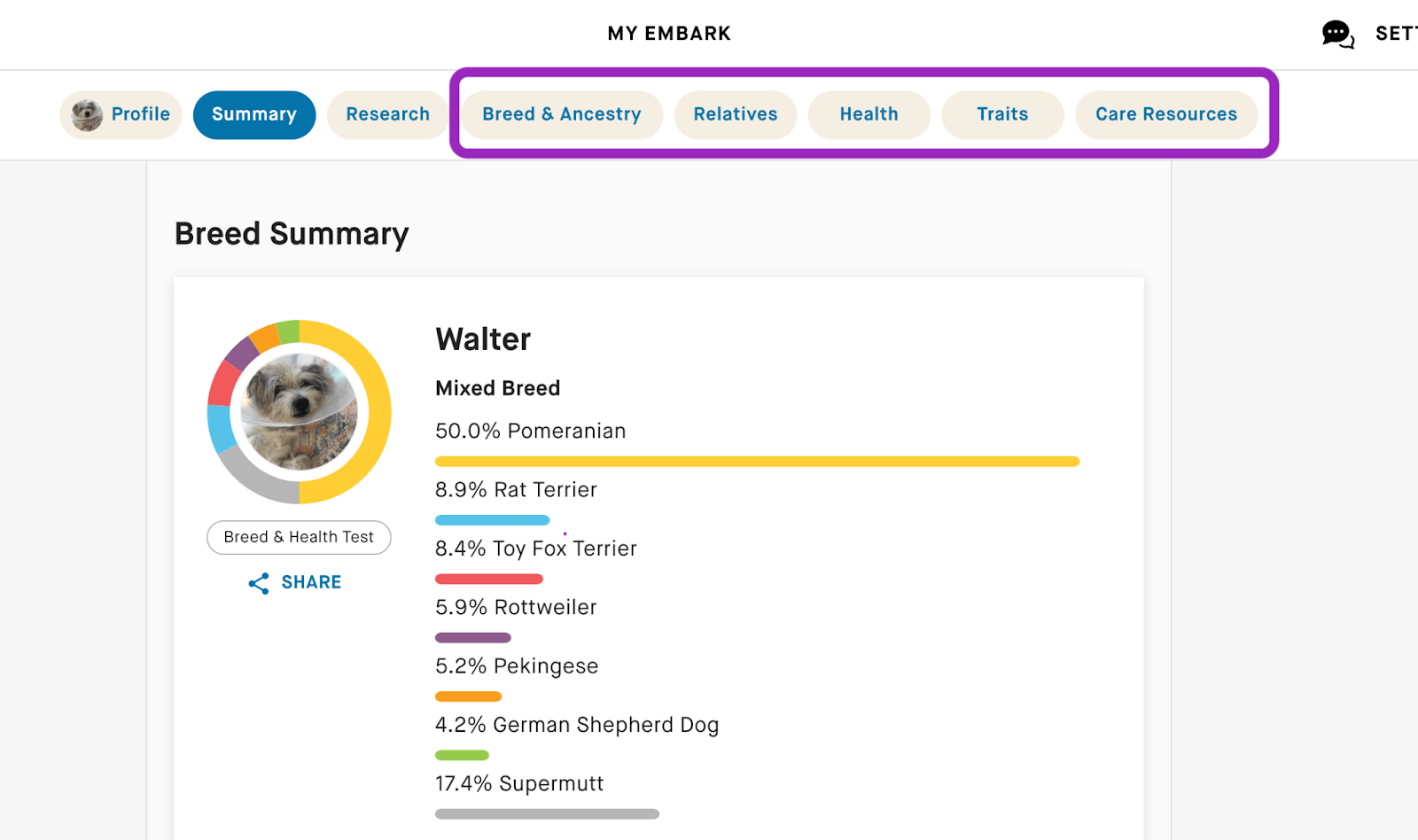This screenshot has width=1418, height=840.
Task: Open the Profile tab
Action: pos(140,115)
